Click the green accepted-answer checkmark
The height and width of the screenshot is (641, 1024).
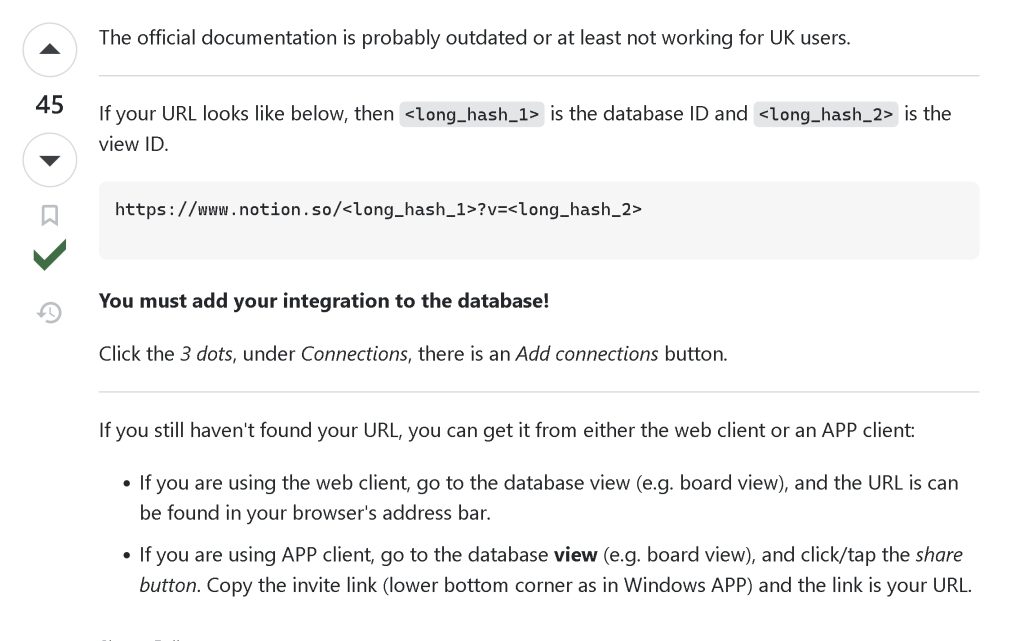coord(50,255)
